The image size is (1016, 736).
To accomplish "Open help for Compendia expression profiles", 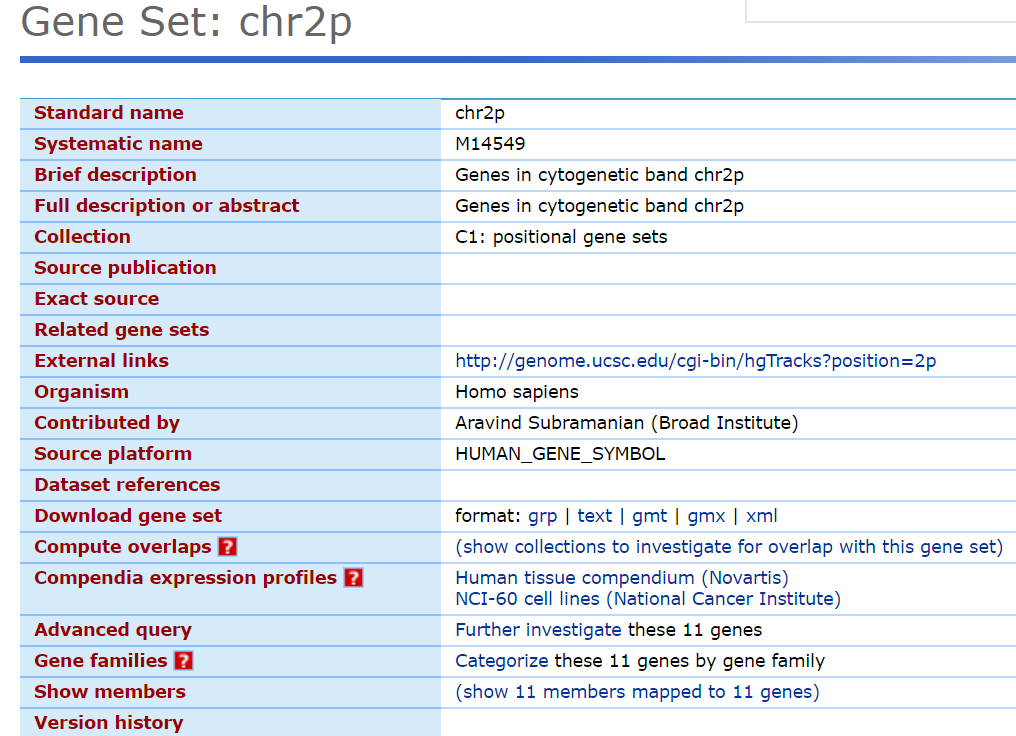I will pyautogui.click(x=352, y=578).
